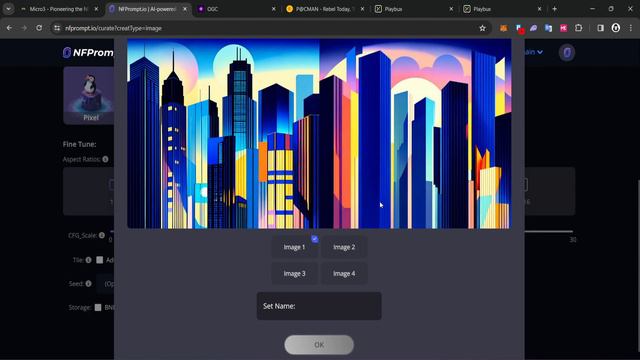
Task: Click the city skyline preview image
Action: click(x=319, y=134)
